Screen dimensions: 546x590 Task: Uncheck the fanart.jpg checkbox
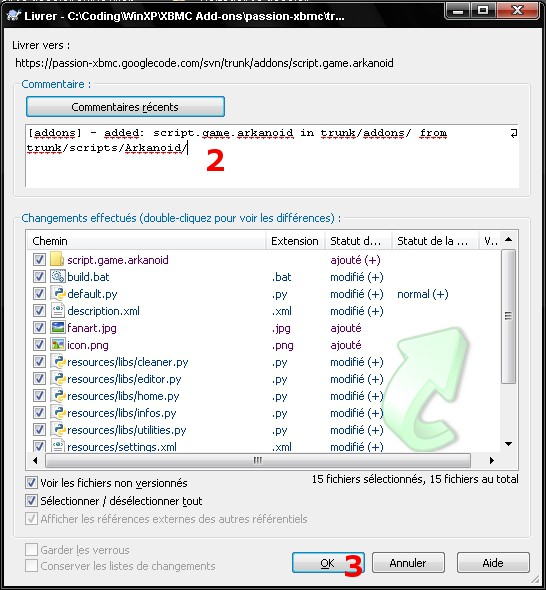click(39, 327)
